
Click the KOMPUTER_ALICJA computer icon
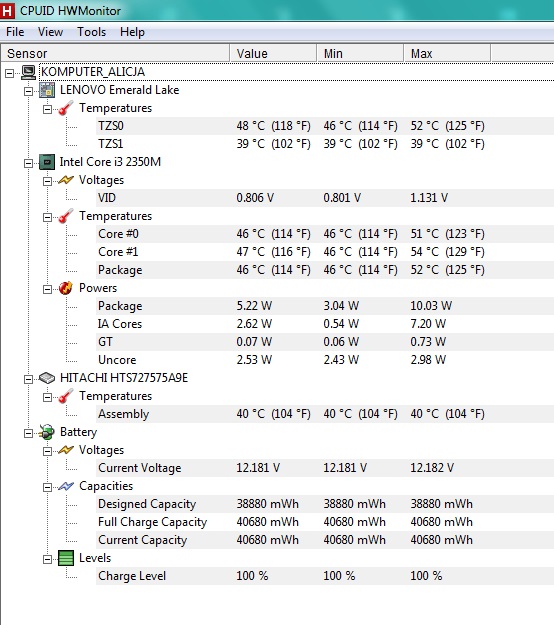click(29, 72)
